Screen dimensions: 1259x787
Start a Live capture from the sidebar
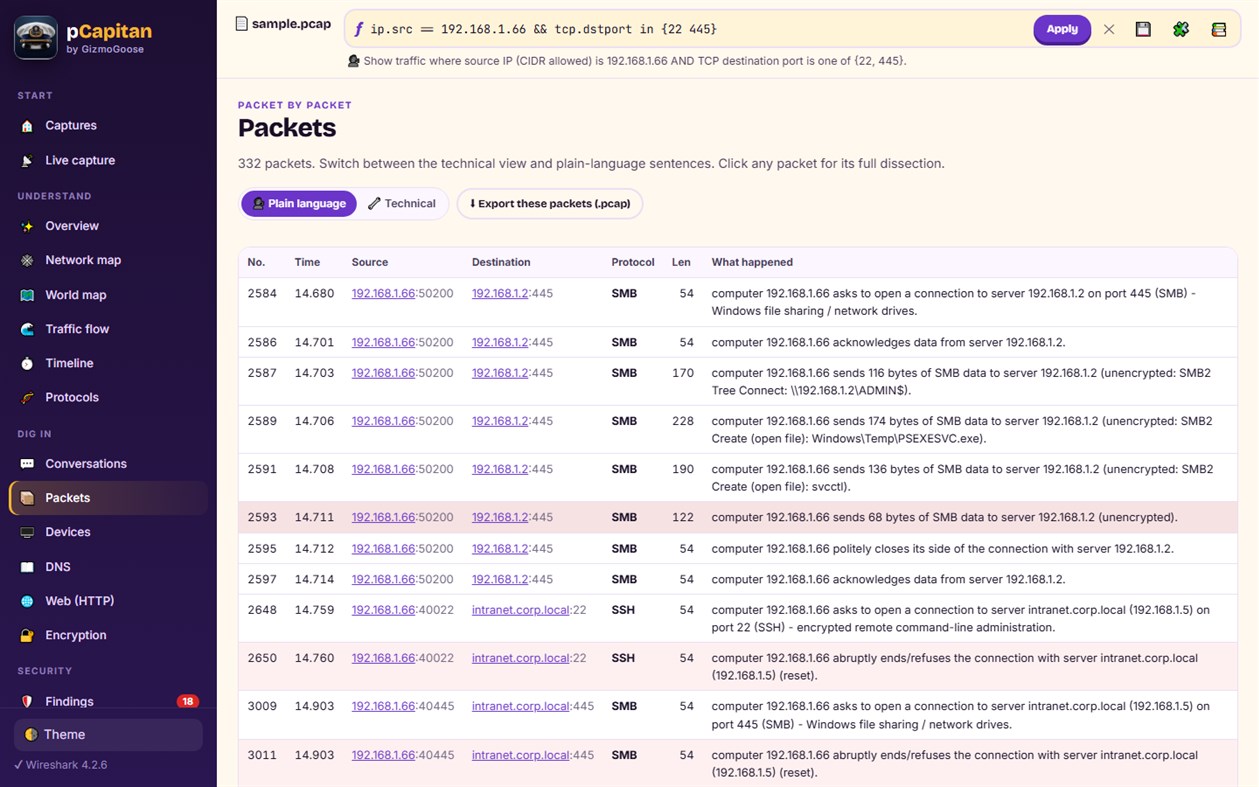(x=108, y=160)
